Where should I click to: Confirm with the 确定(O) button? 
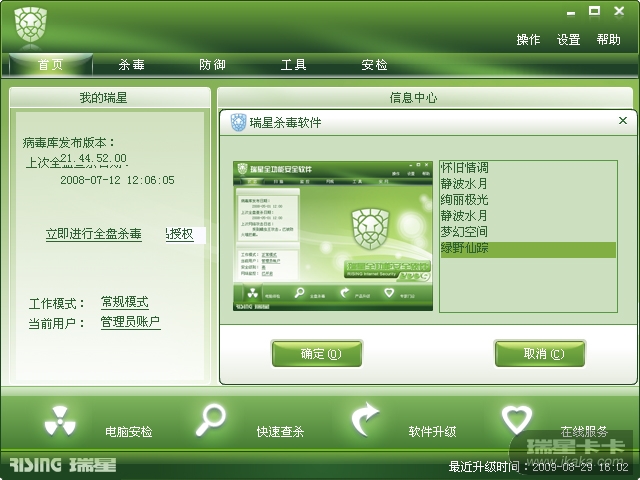tap(317, 353)
